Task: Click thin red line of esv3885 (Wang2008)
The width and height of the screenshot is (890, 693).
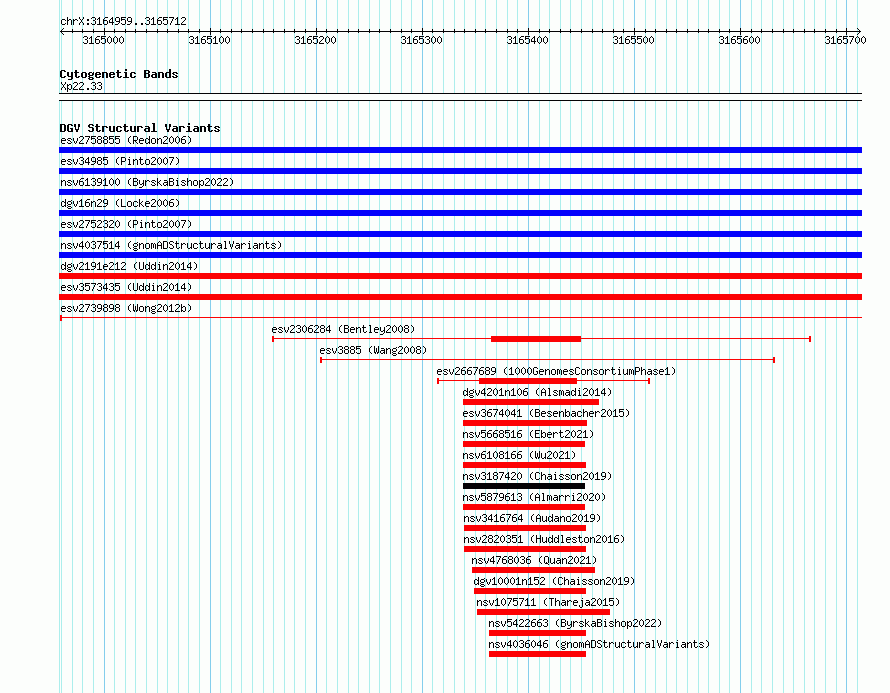Action: coord(548,360)
